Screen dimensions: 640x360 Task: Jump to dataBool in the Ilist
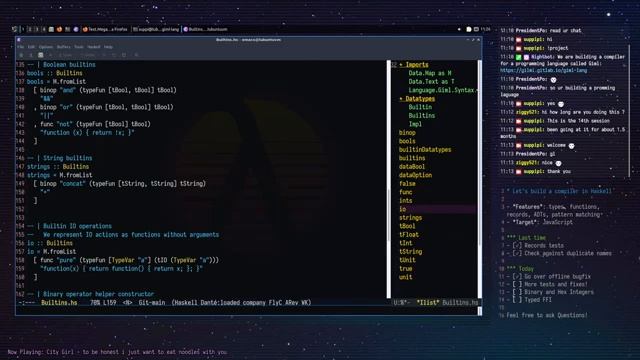coord(412,167)
